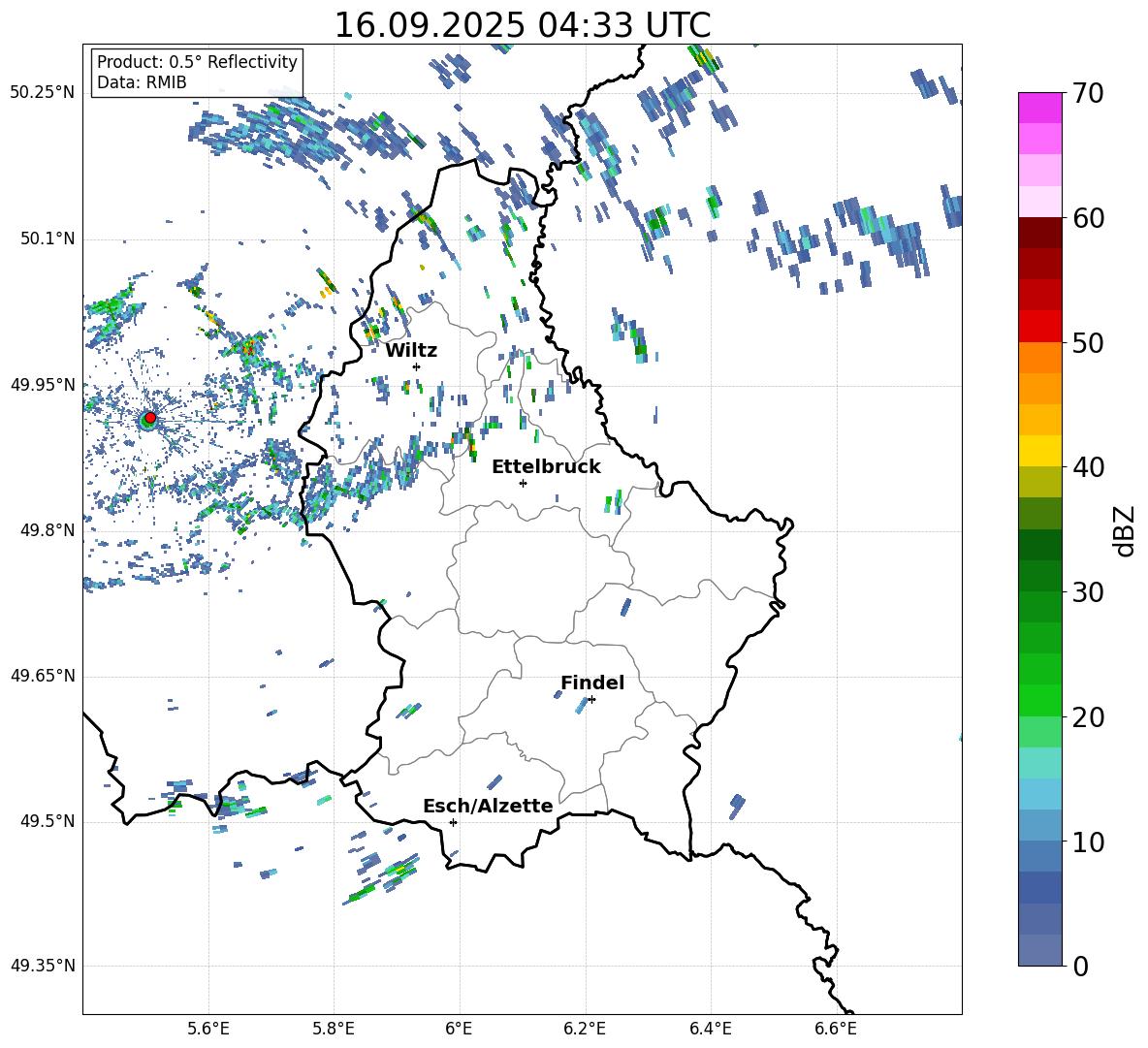1148x1048 pixels.
Task: Click the Wiltz station cross marker
Action: pos(416,366)
